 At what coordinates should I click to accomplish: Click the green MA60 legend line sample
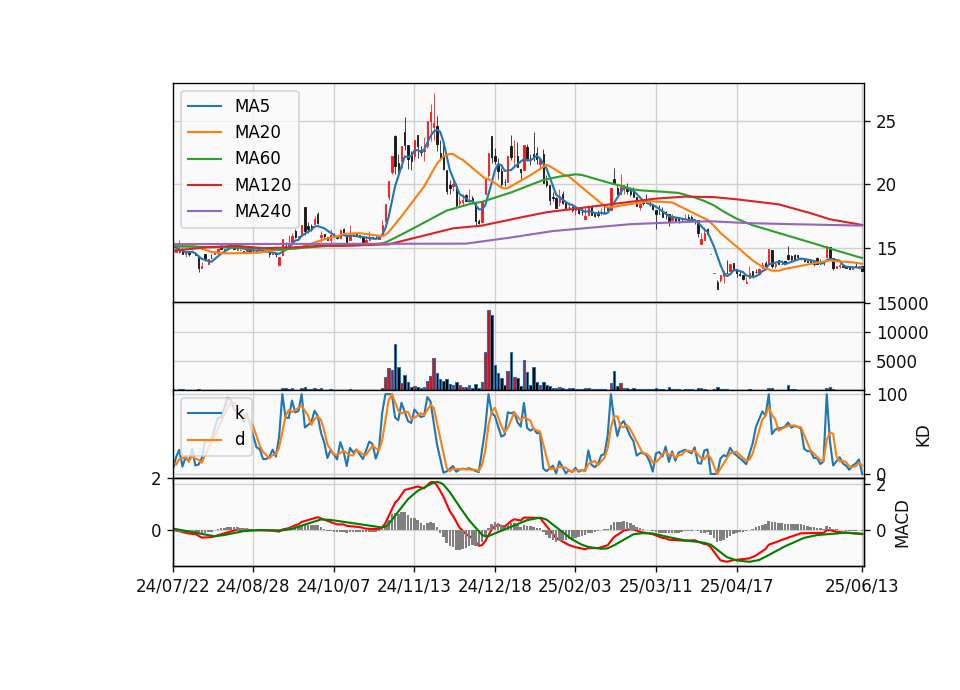[204, 159]
